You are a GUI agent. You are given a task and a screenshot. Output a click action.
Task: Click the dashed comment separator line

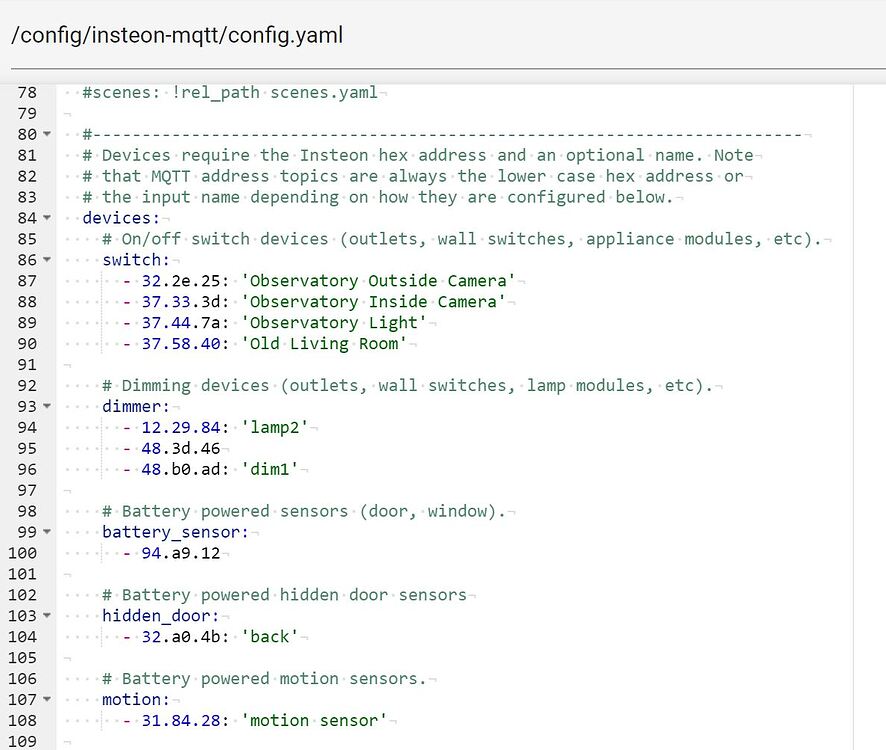(x=442, y=135)
